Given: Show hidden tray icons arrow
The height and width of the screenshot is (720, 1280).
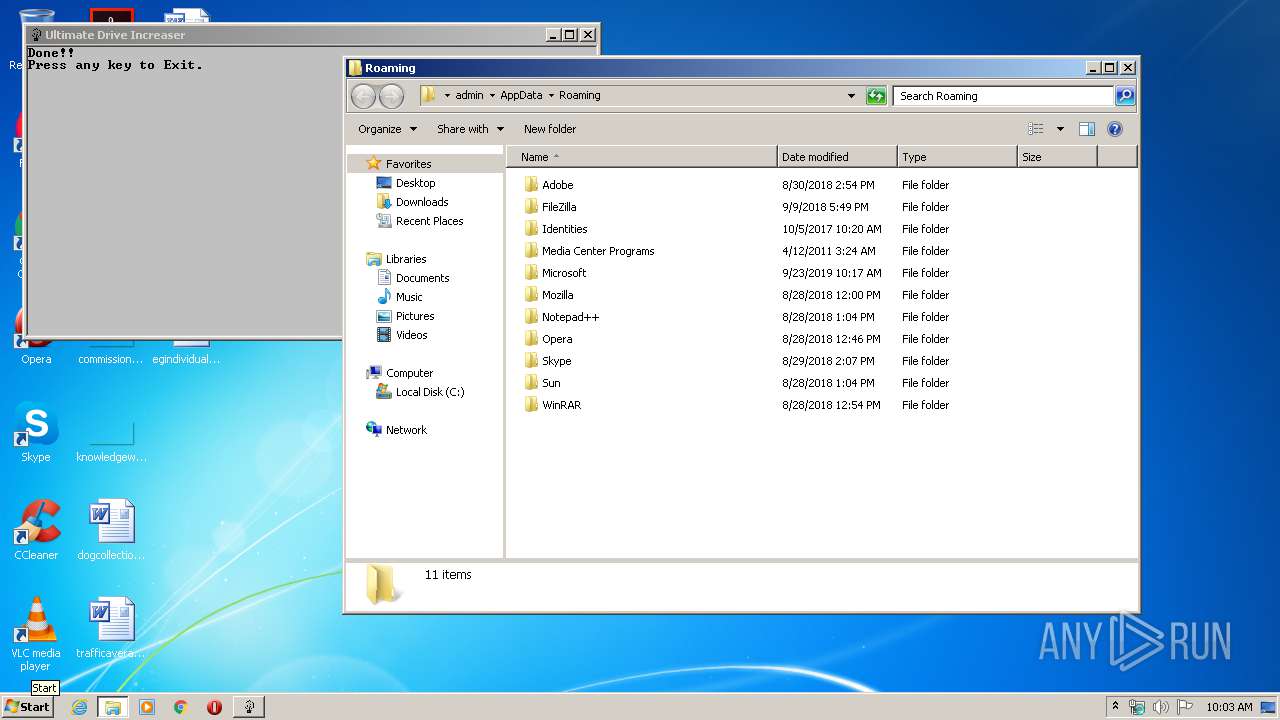Looking at the screenshot, I should 1115,706.
